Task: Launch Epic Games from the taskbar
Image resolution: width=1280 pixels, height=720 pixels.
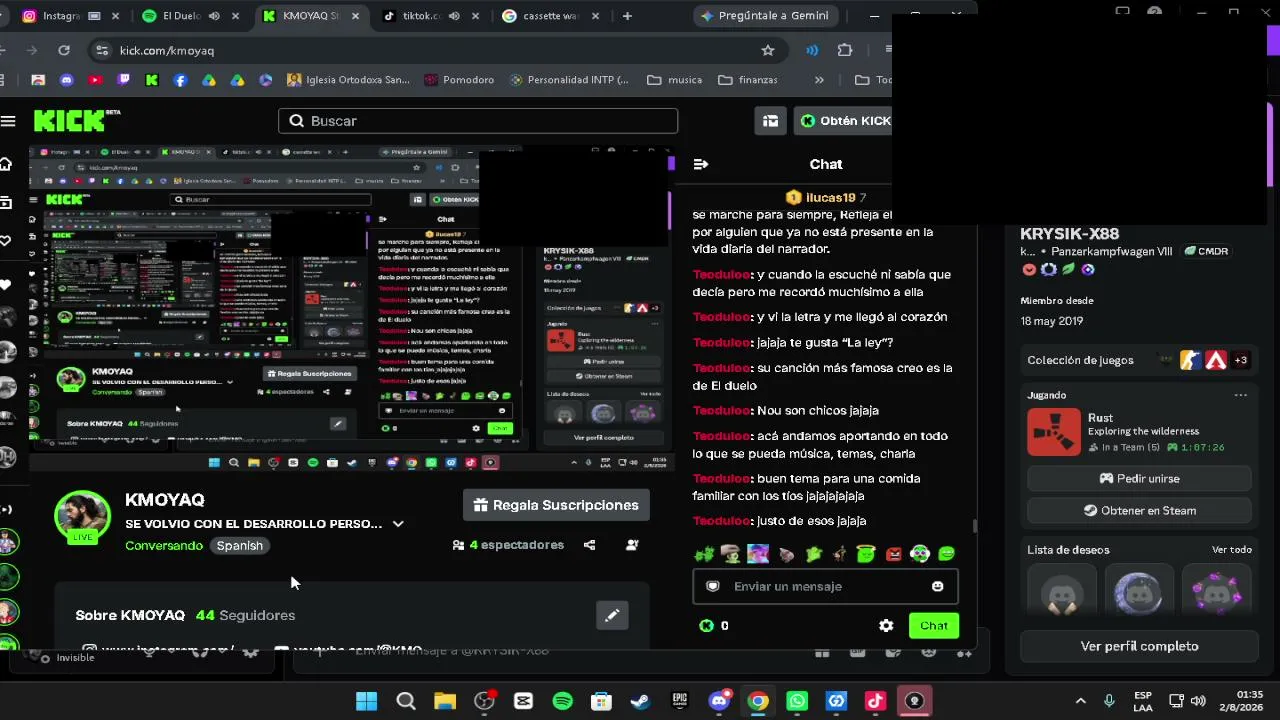Action: (x=680, y=701)
